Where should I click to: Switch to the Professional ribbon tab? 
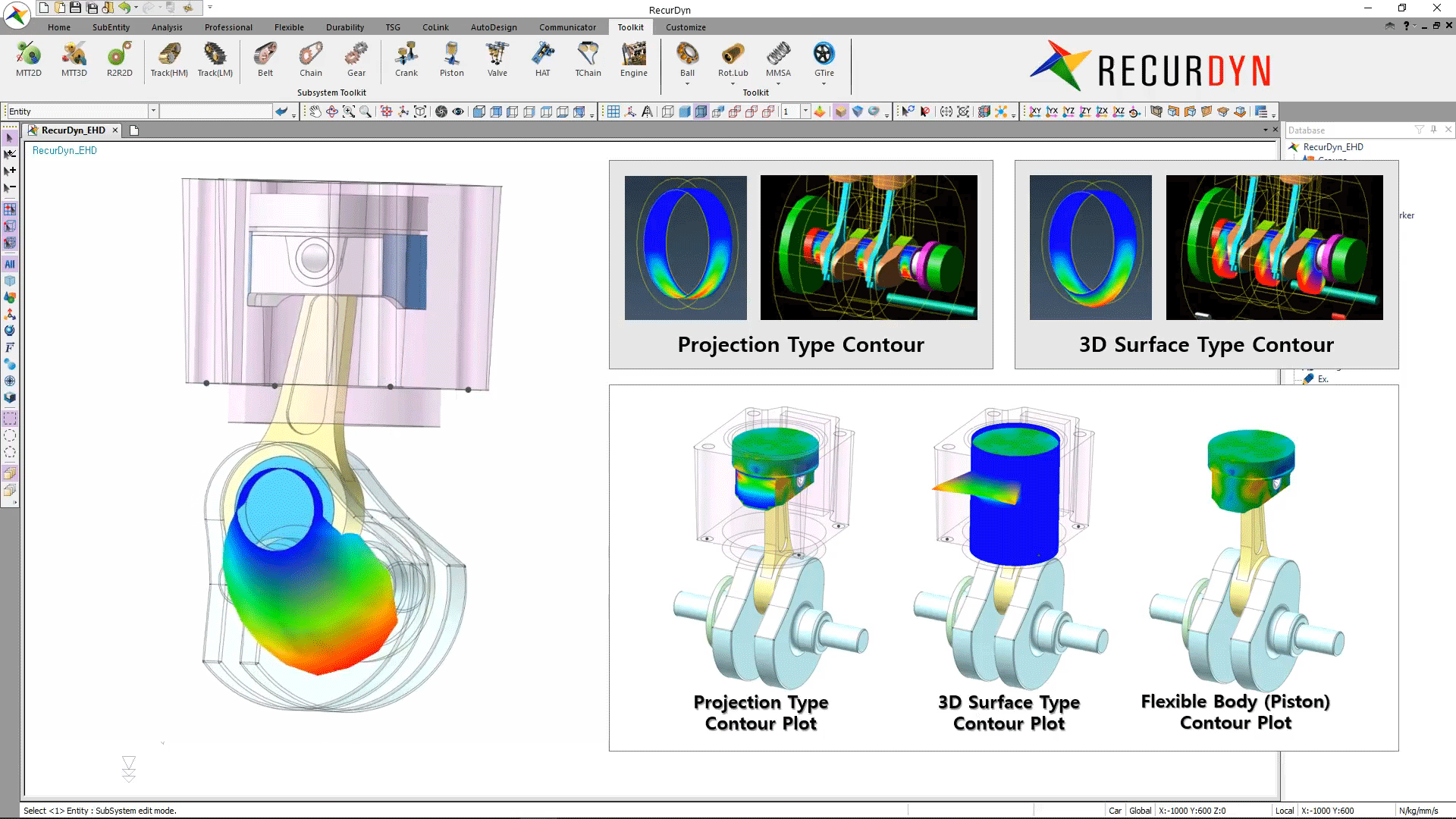click(x=228, y=27)
